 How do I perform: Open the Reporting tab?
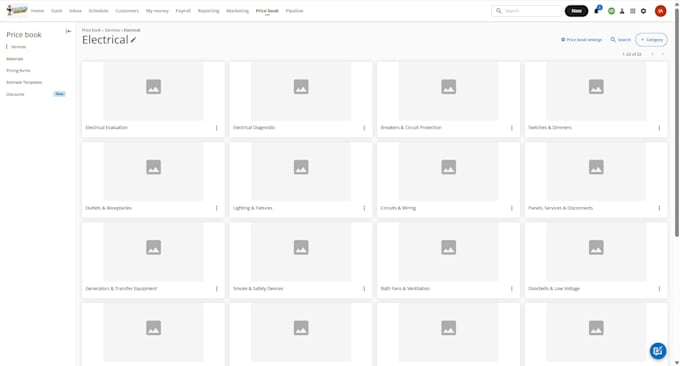click(209, 11)
